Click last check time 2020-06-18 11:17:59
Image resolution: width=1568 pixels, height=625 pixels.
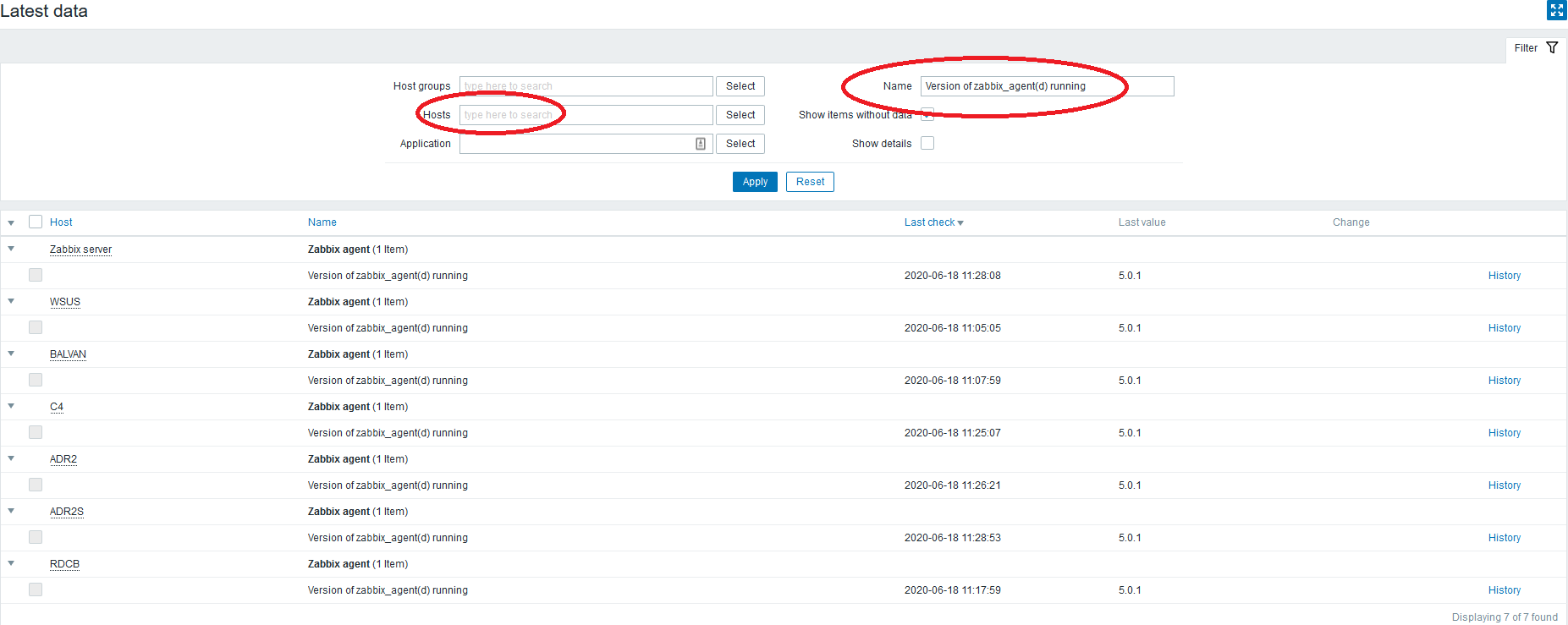tap(953, 590)
